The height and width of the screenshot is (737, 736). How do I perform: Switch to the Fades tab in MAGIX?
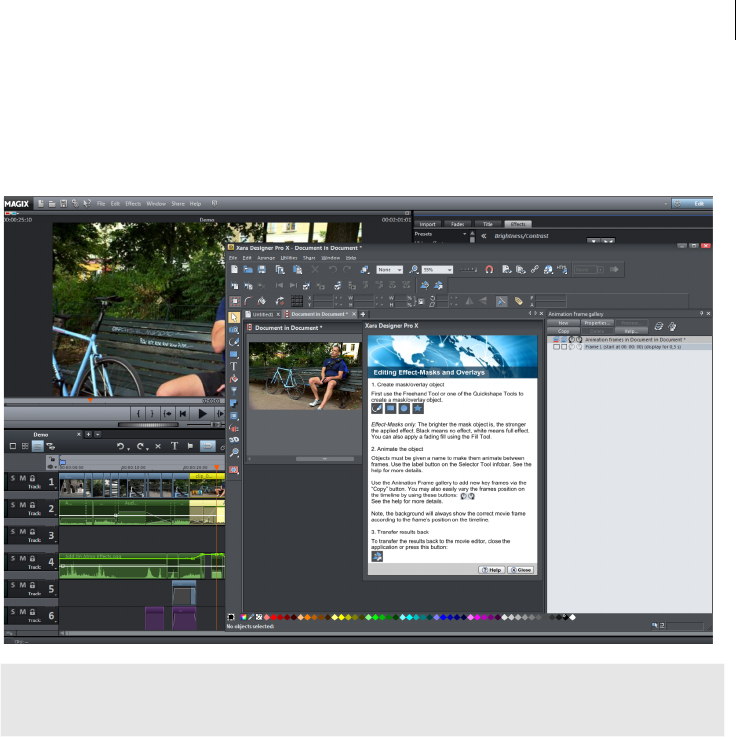coord(457,224)
